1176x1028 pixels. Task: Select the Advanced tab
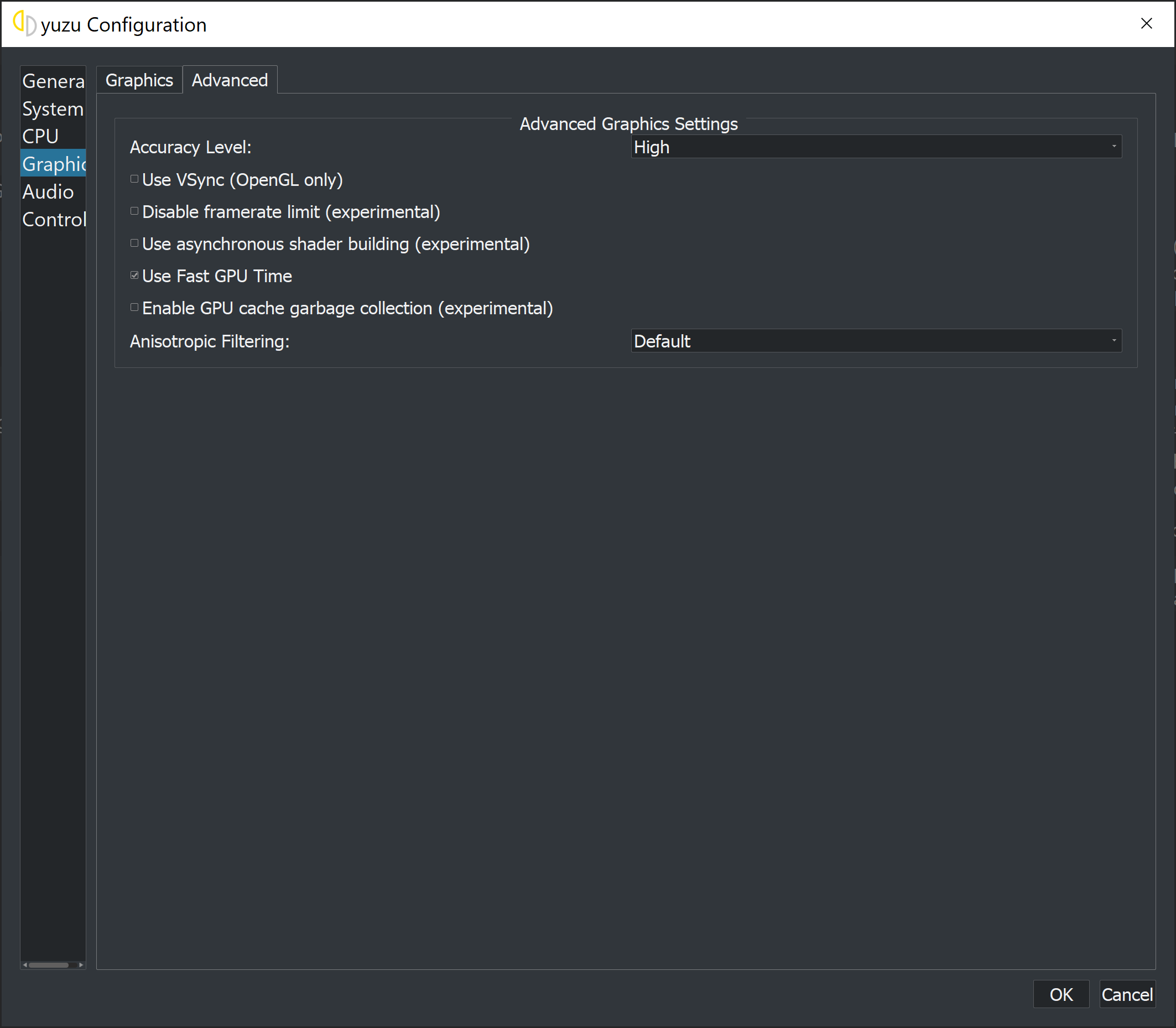click(230, 80)
